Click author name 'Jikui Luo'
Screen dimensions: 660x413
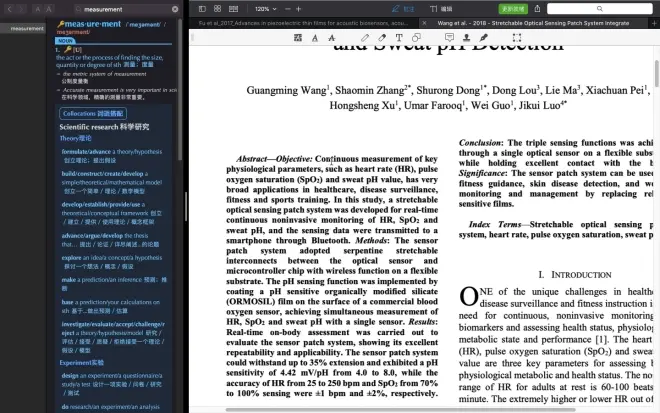point(540,106)
